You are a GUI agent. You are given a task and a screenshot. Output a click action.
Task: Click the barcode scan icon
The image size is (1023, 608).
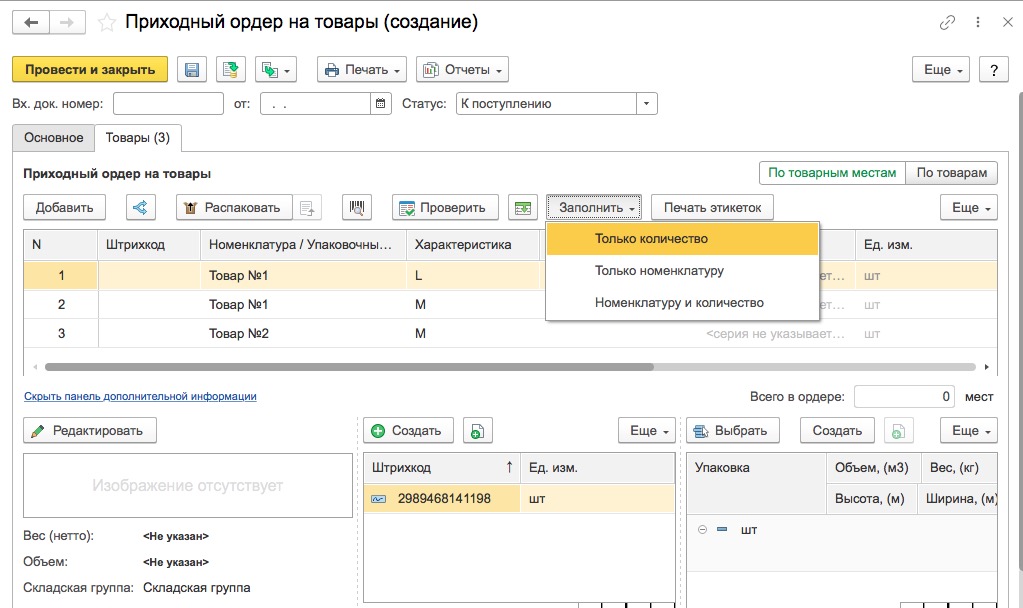coord(357,207)
